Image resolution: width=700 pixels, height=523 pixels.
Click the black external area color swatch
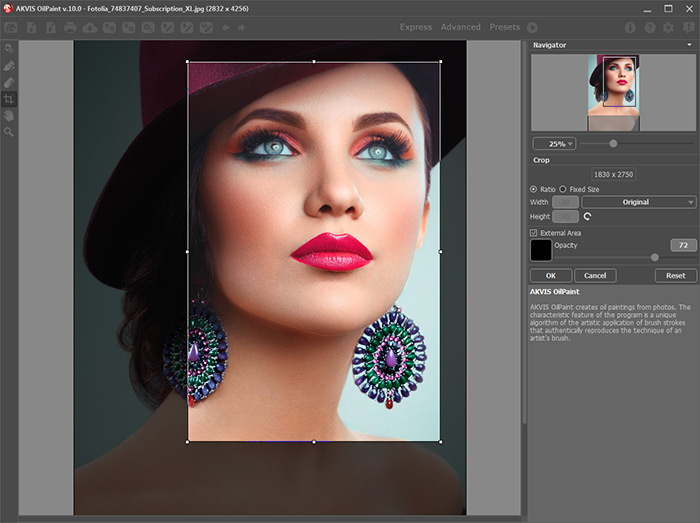click(540, 250)
